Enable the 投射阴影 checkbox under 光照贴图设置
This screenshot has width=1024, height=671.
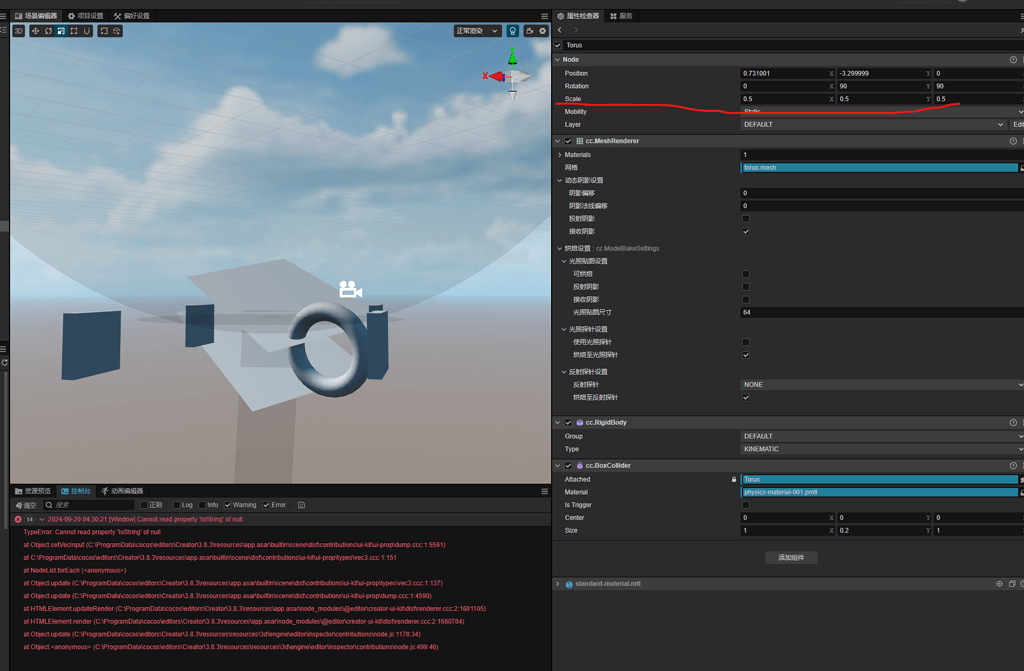[747, 287]
